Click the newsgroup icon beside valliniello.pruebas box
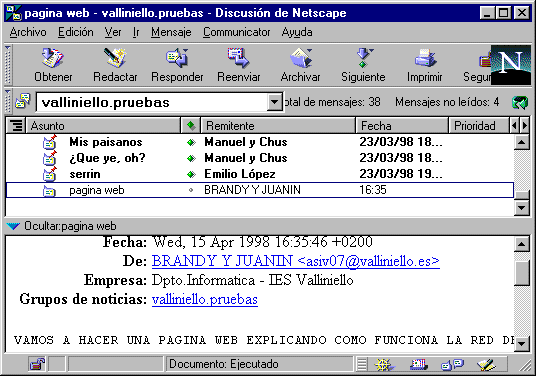The height and width of the screenshot is (376, 536). point(23,101)
